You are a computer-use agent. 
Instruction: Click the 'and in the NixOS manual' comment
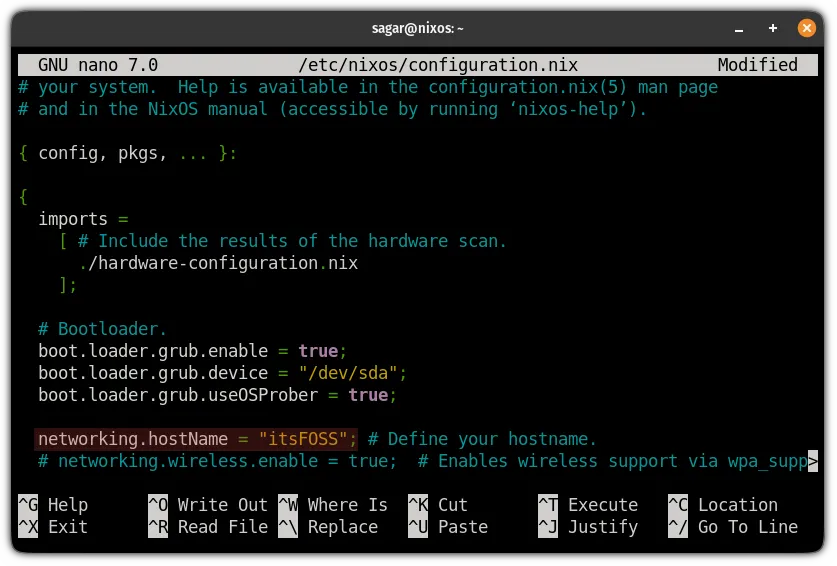click(x=333, y=109)
